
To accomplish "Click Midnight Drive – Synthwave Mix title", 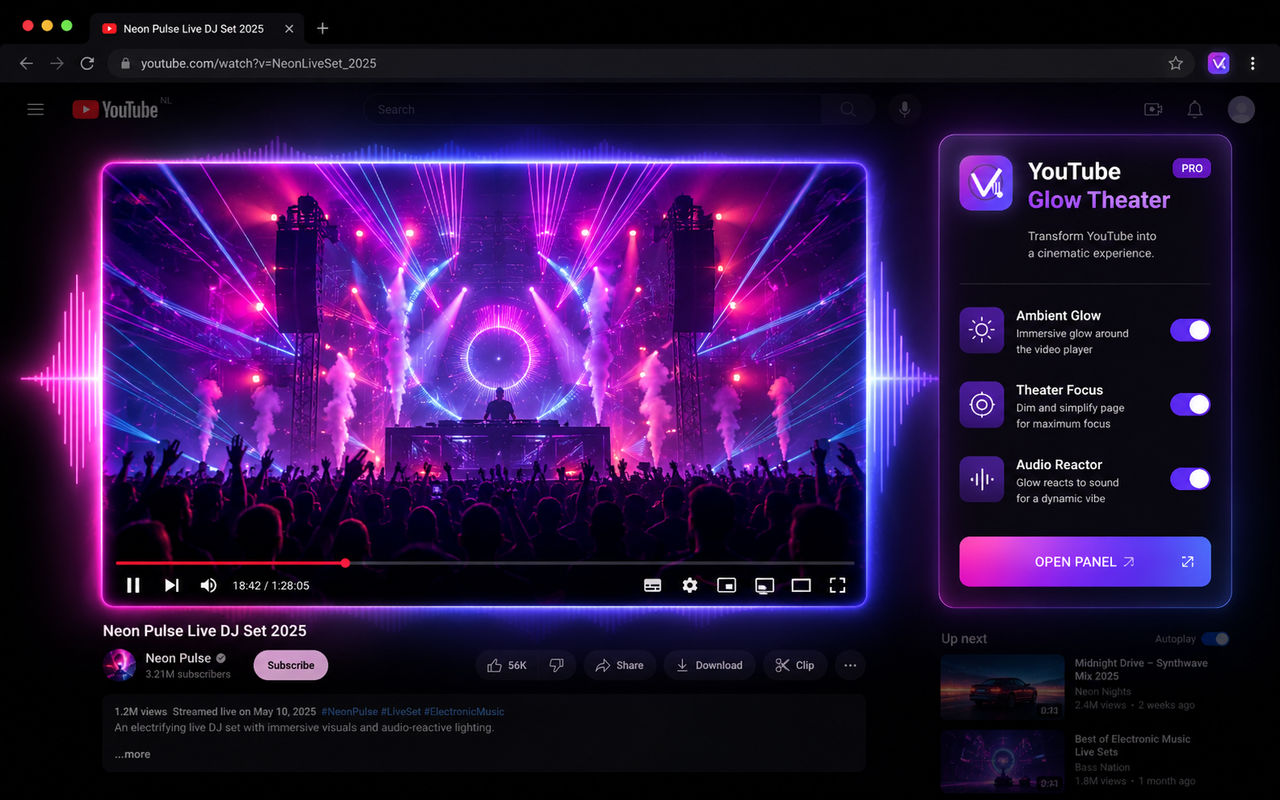I will [1141, 669].
